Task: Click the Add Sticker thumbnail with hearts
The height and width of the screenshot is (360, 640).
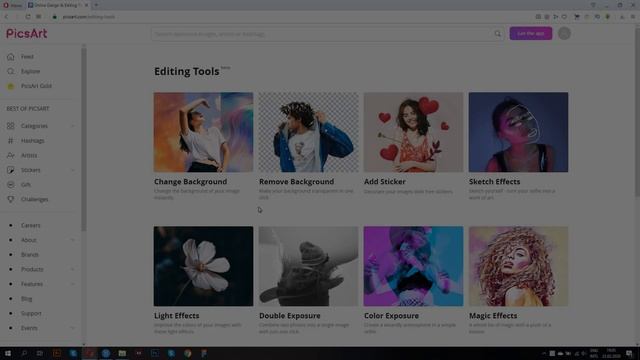Action: coord(413,132)
